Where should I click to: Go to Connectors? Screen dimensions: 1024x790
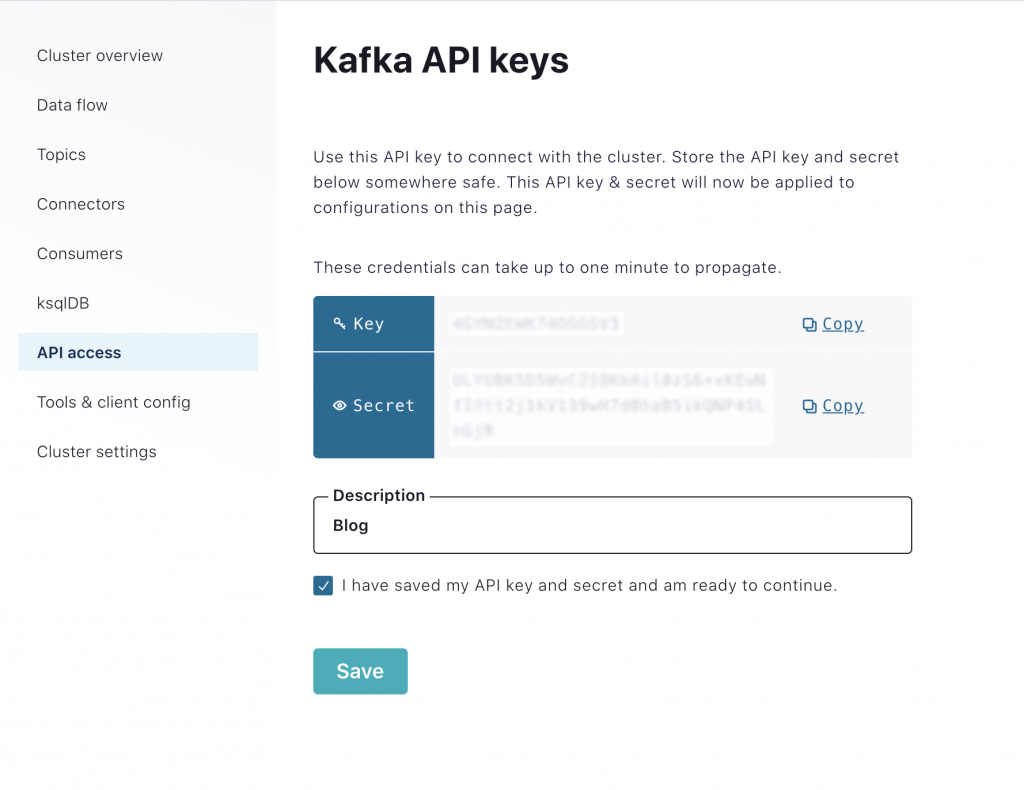point(80,203)
